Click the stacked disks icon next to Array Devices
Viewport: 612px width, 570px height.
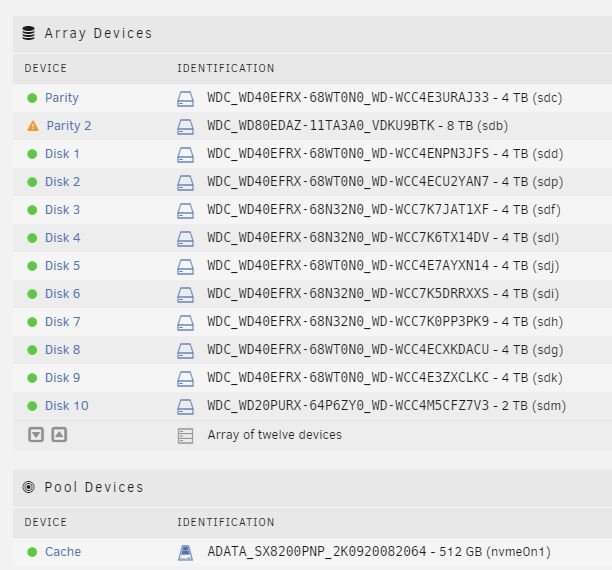click(x=28, y=33)
